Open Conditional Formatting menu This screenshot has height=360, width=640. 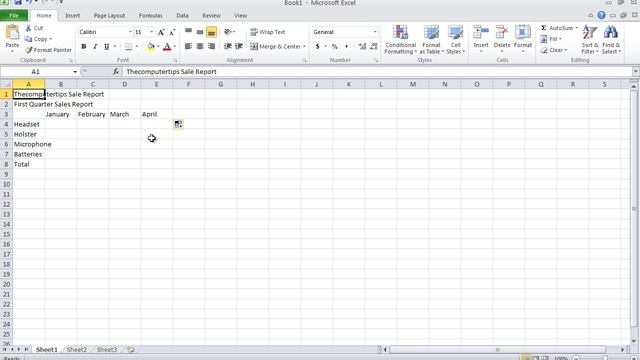click(x=400, y=40)
